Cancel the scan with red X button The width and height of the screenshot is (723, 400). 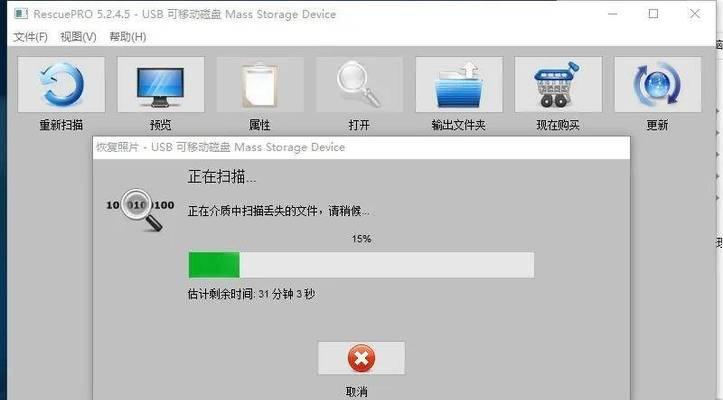point(361,358)
